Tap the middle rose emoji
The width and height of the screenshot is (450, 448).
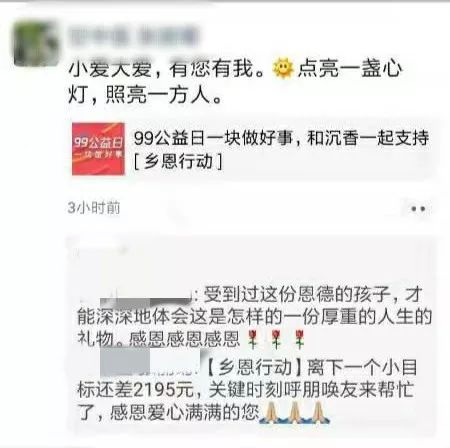[x=276, y=339]
